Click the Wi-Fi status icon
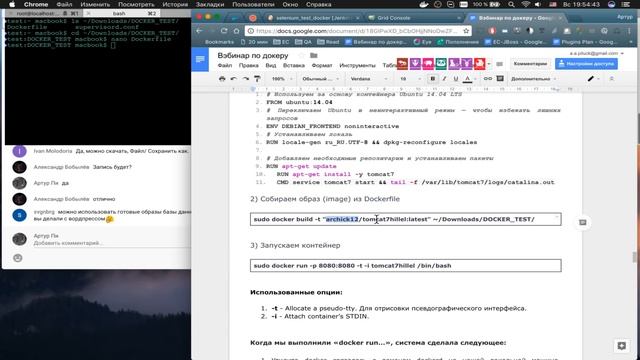Image resolution: width=640 pixels, height=360 pixels. pyautogui.click(x=525, y=4)
